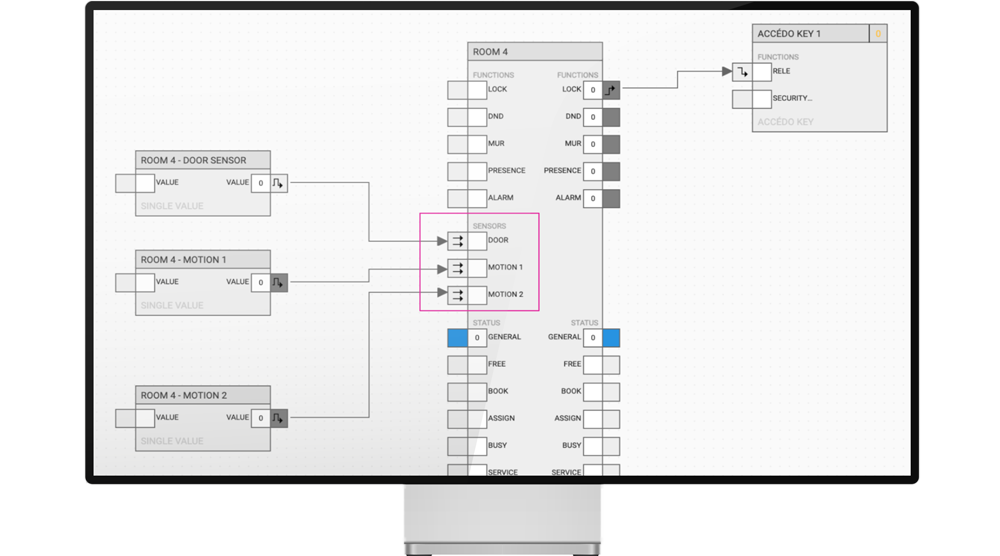Click the MOTION 2 sensor input port icon

pyautogui.click(x=457, y=295)
